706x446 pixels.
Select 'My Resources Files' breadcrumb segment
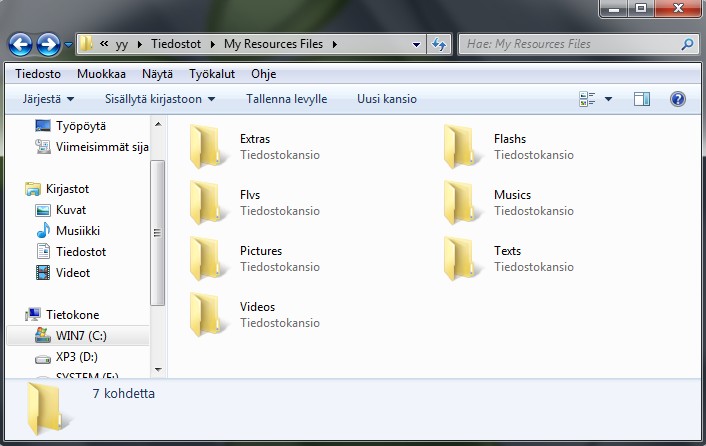point(273,44)
